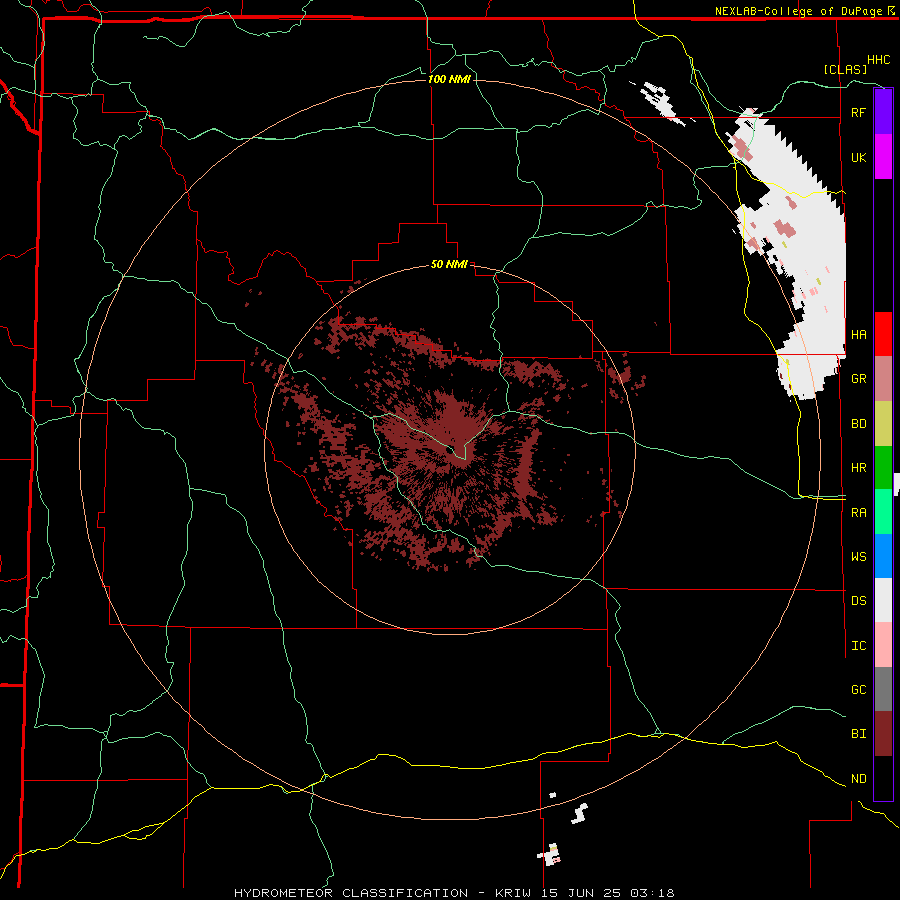Click the magenta UK legend swatch
The width and height of the screenshot is (900, 900).
(883, 157)
